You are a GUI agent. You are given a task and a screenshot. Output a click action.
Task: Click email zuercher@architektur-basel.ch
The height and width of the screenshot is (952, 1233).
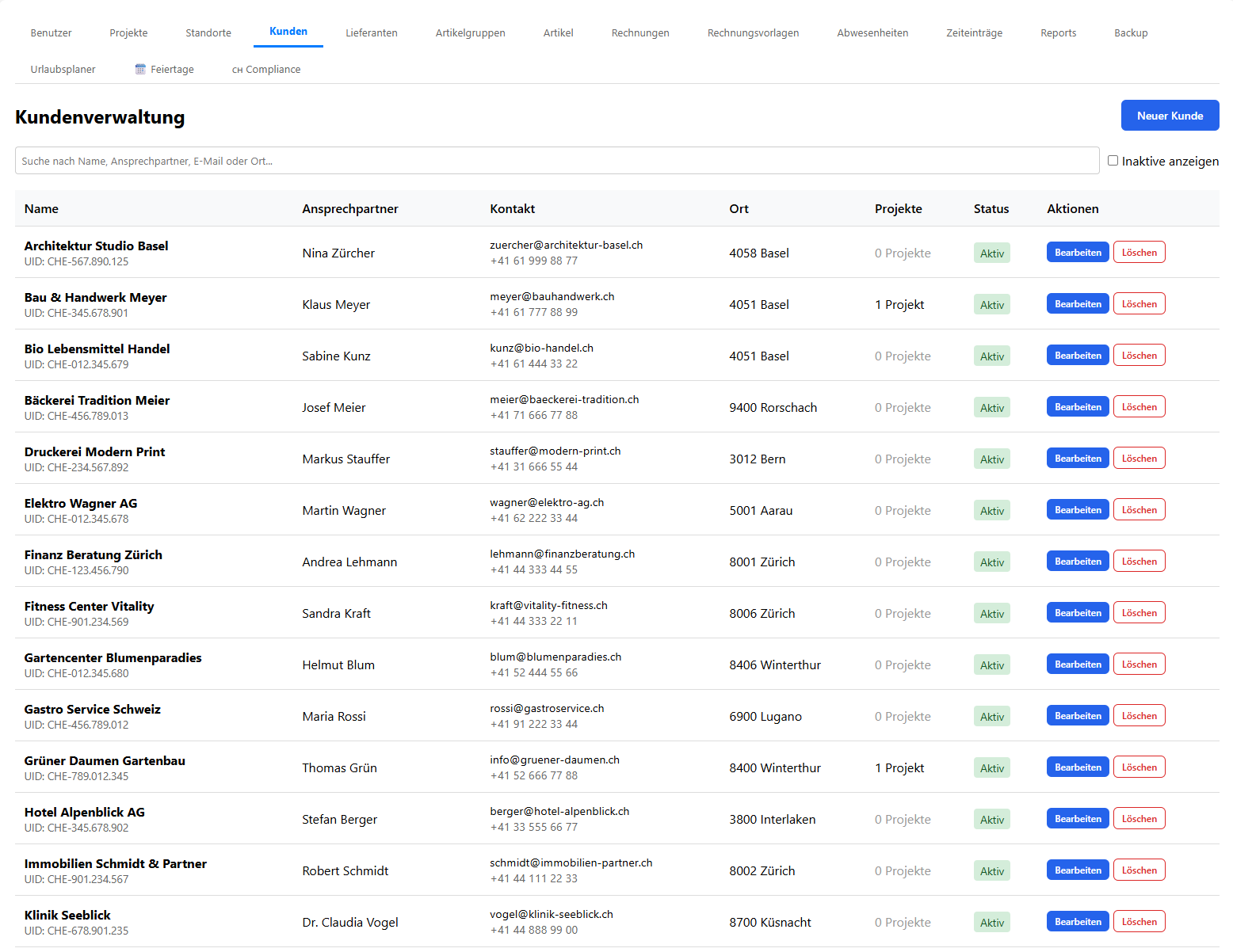(566, 246)
